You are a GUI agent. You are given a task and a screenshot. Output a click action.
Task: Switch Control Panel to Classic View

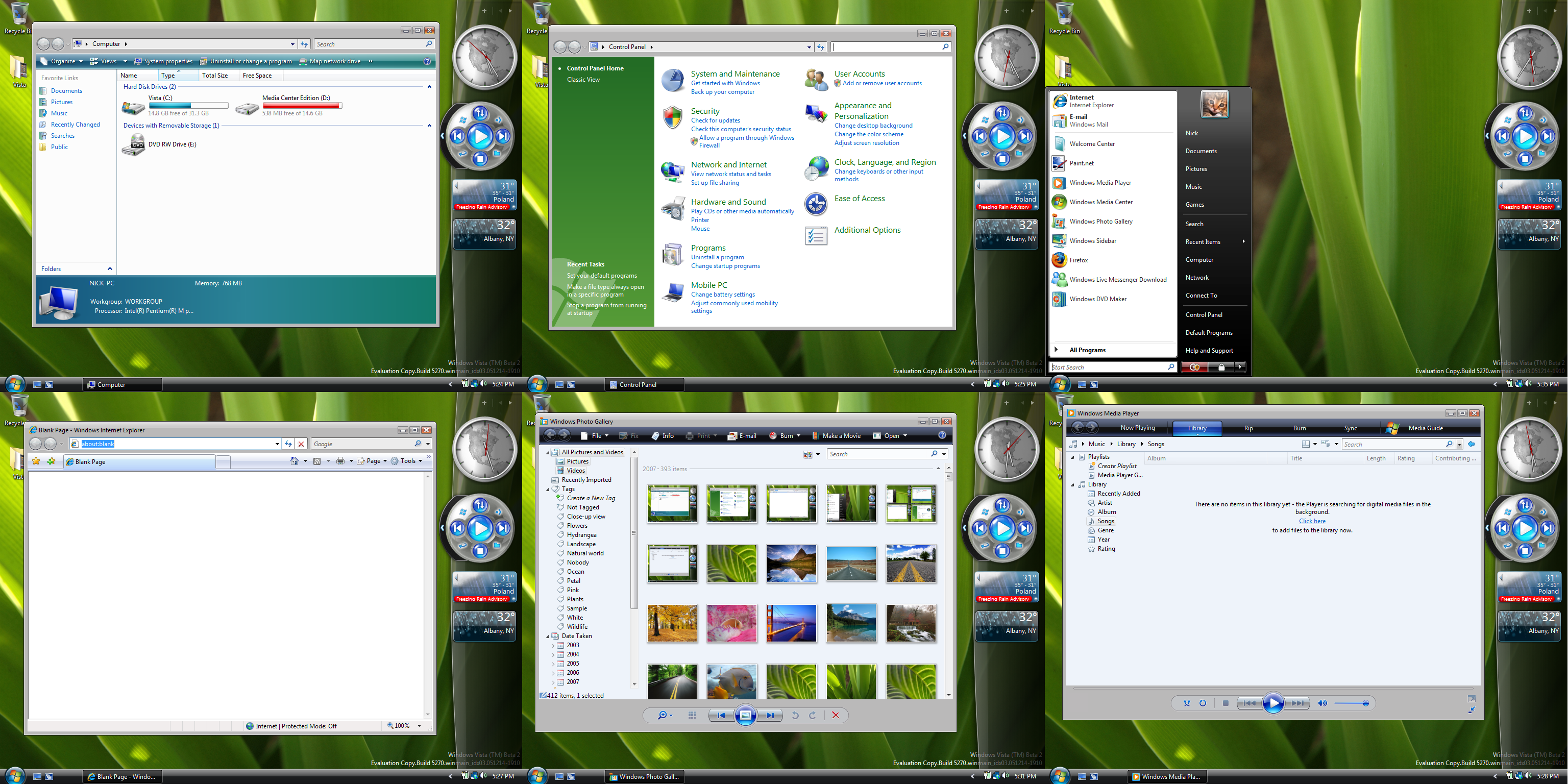(583, 79)
